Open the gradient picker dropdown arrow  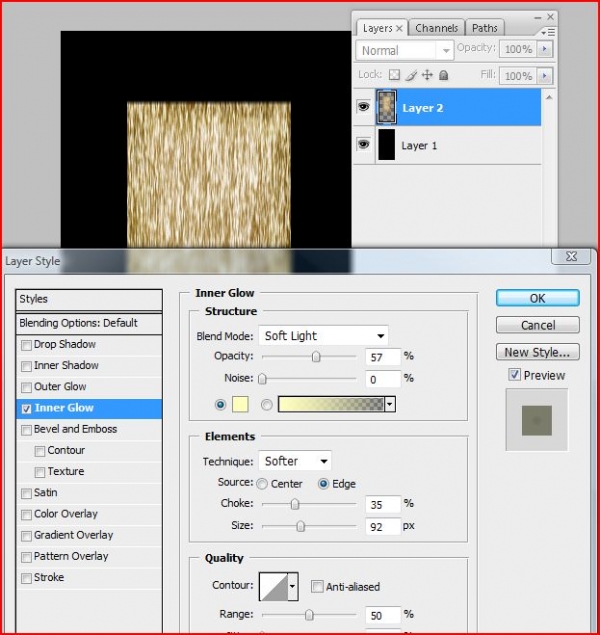click(390, 404)
